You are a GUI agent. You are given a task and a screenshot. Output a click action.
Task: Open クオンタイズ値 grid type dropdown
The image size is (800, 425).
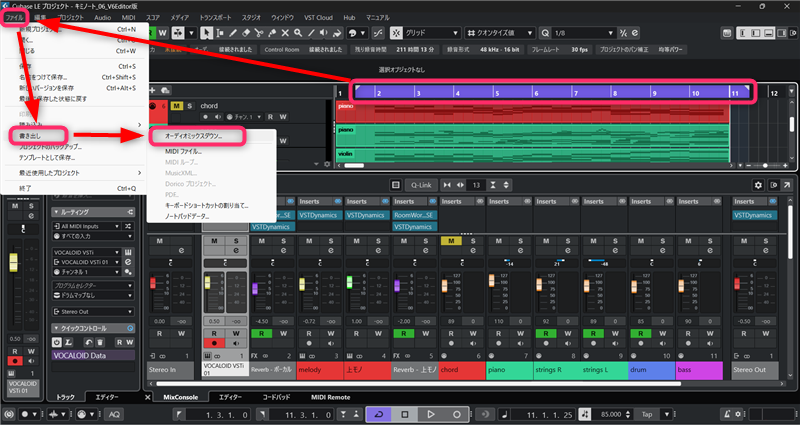500,33
